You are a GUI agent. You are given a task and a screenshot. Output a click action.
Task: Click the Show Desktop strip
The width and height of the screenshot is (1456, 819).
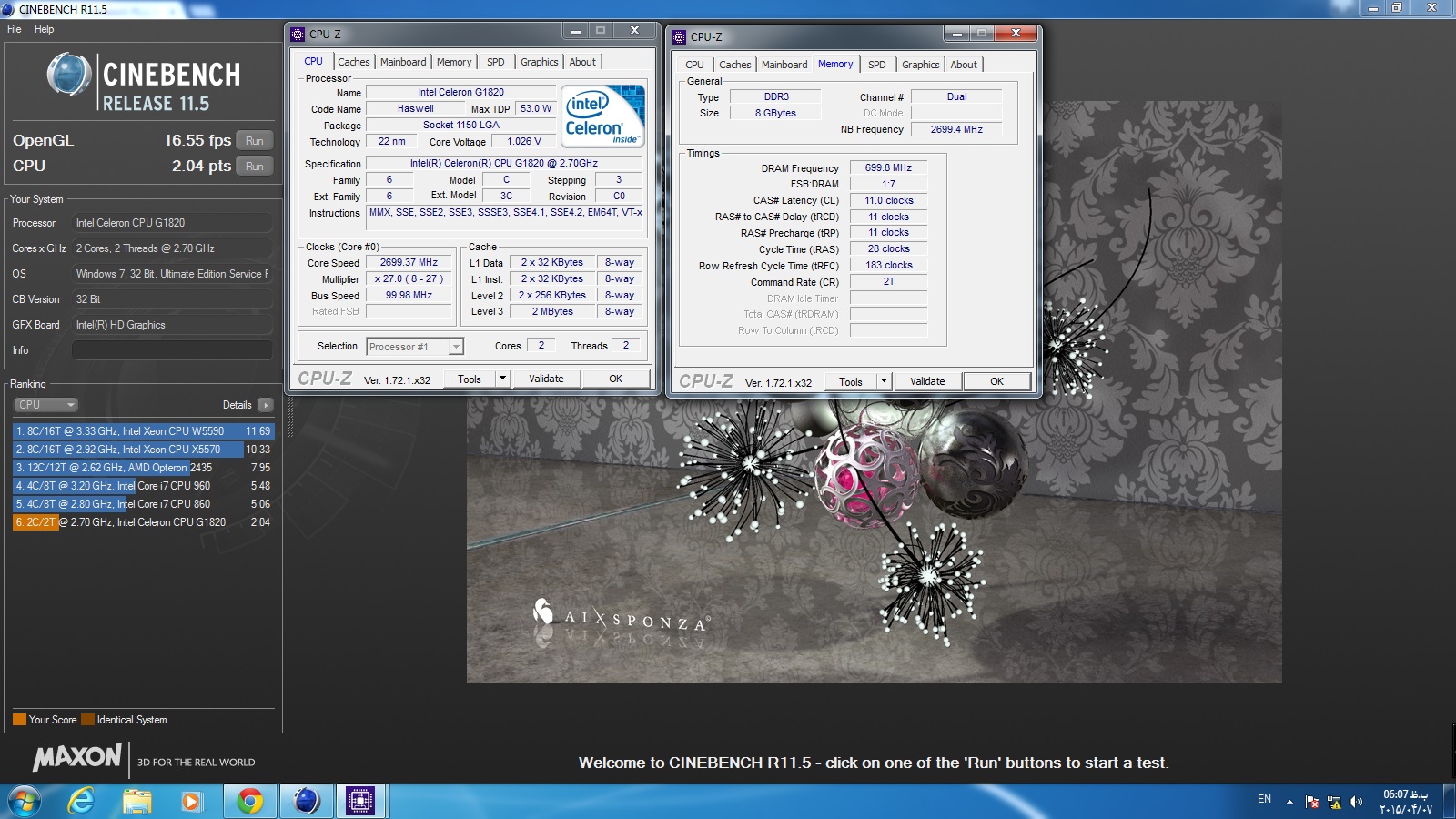[1450, 802]
